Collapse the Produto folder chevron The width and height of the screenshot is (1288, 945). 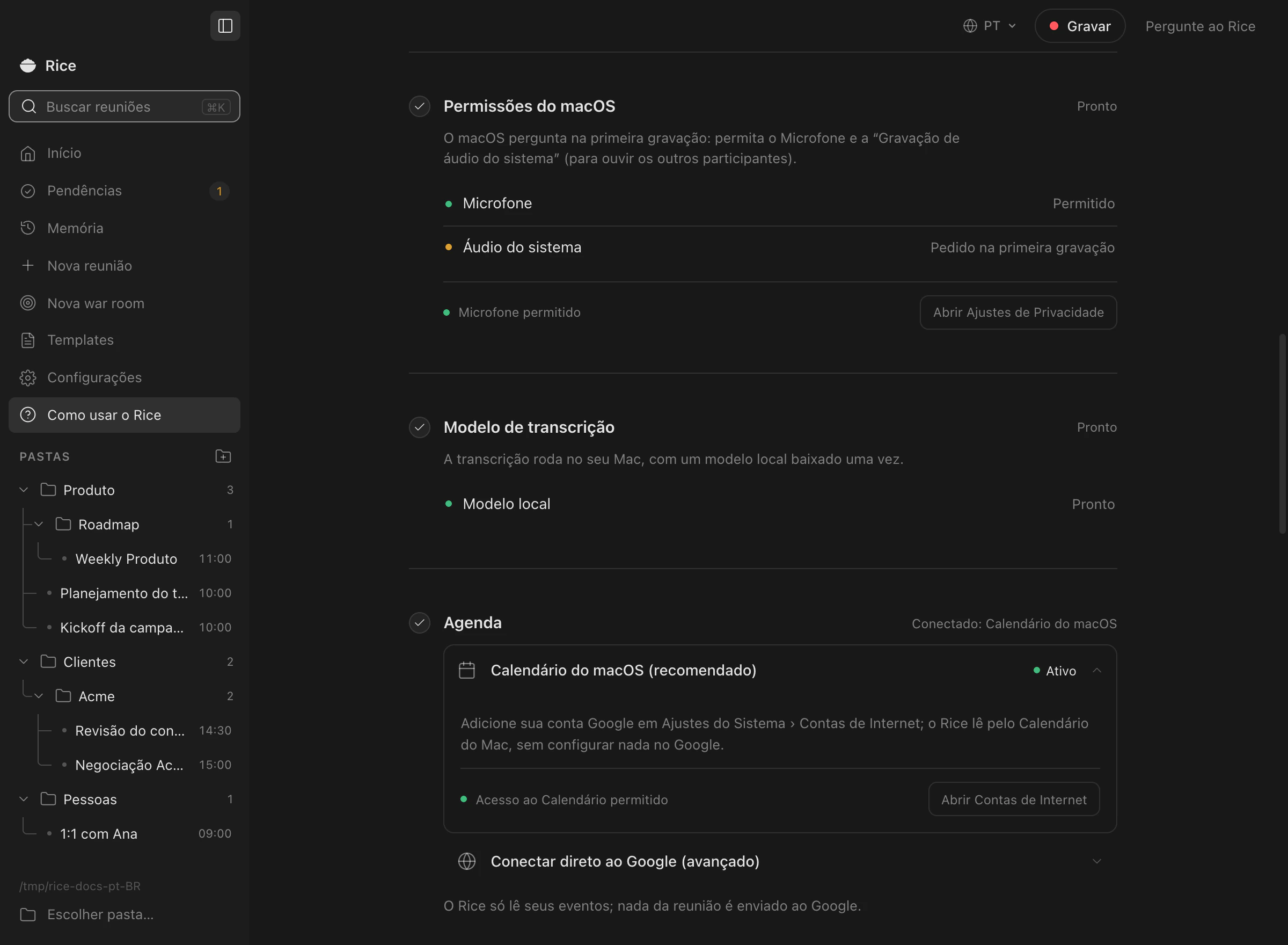tap(24, 490)
